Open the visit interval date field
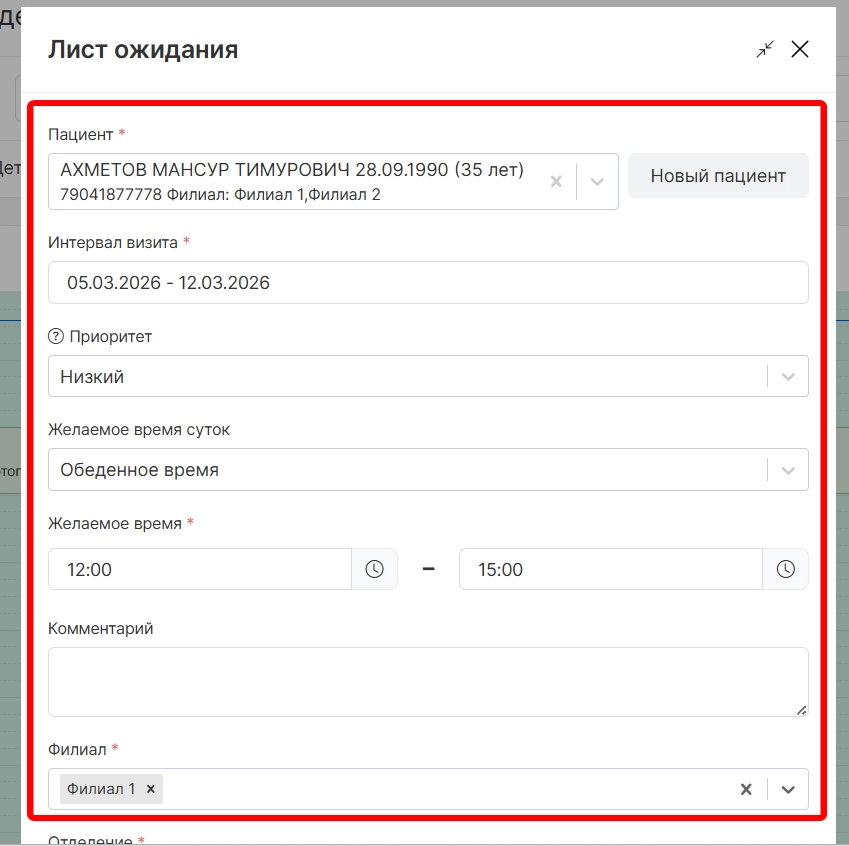The height and width of the screenshot is (846, 849). [428, 283]
